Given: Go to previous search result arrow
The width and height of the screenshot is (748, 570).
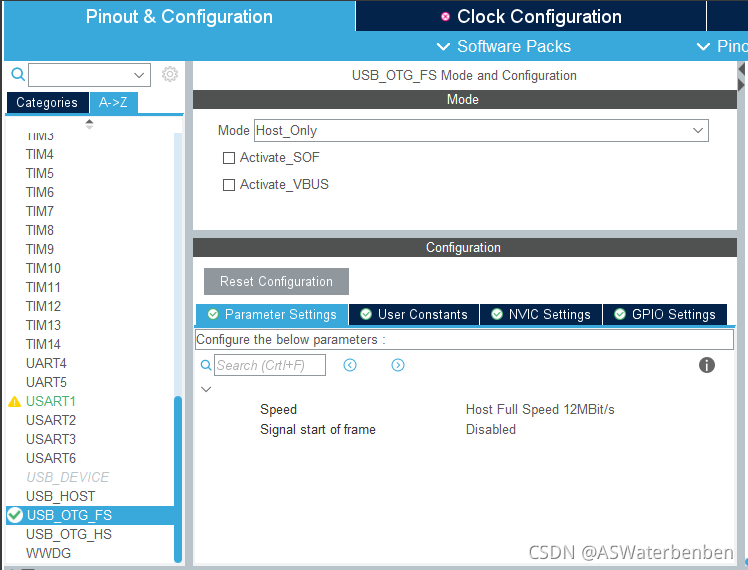Looking at the screenshot, I should (x=350, y=365).
